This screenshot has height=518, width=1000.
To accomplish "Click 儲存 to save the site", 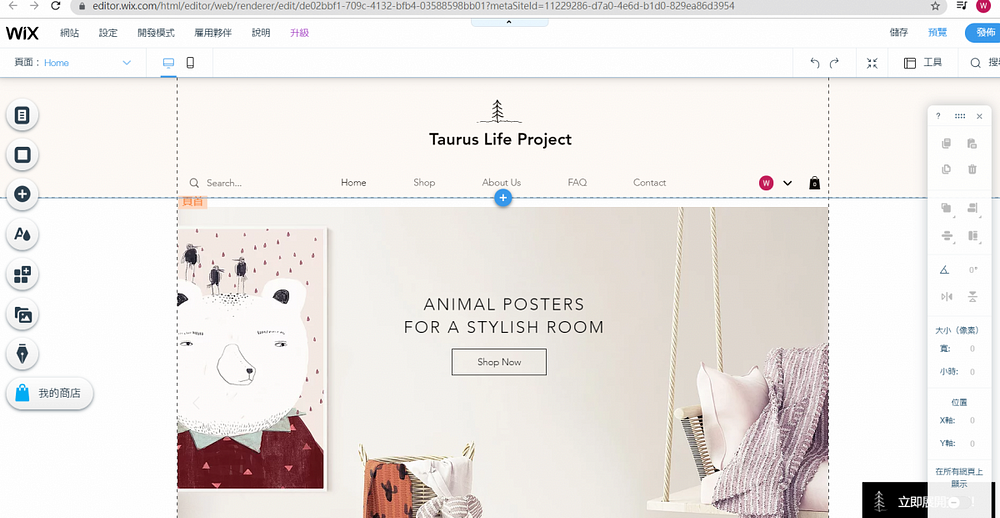I will click(899, 33).
